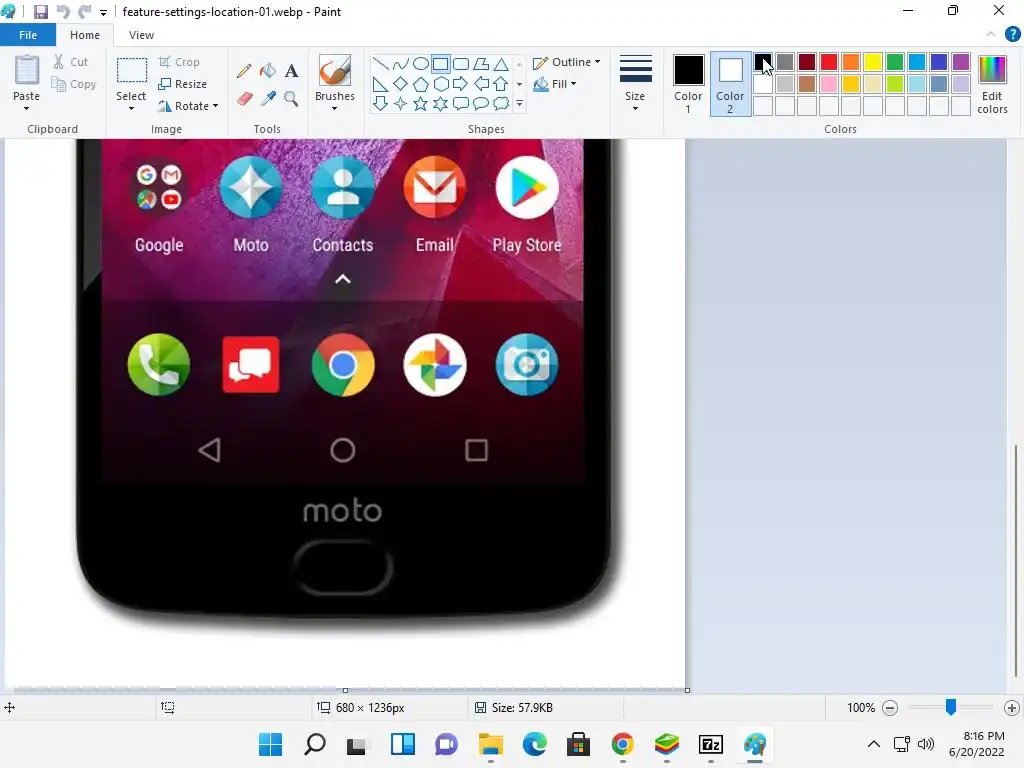Click the Copy button
1024x768 pixels.
click(74, 84)
